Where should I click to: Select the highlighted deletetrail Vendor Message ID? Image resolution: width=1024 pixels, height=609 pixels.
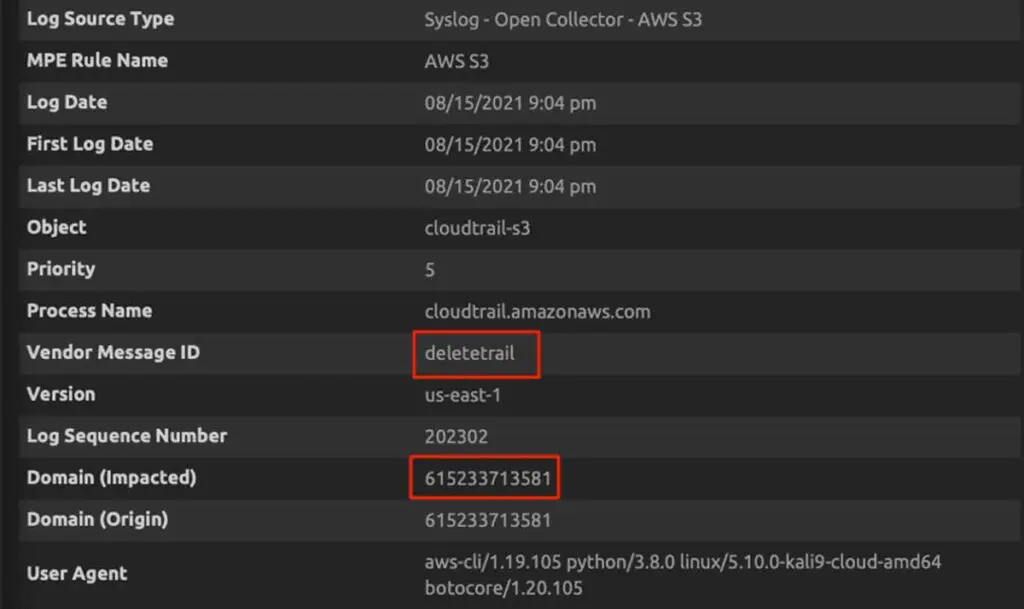tap(475, 353)
